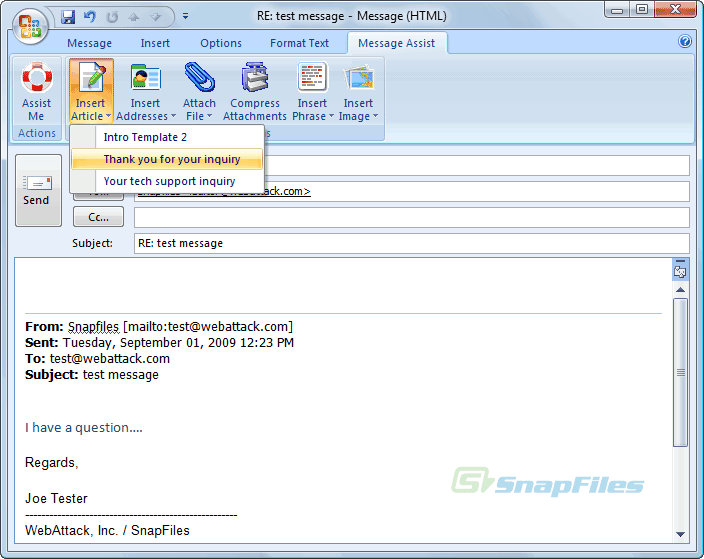Screen dimensions: 704x559
Task: Click the Cc... button
Action: 98,217
